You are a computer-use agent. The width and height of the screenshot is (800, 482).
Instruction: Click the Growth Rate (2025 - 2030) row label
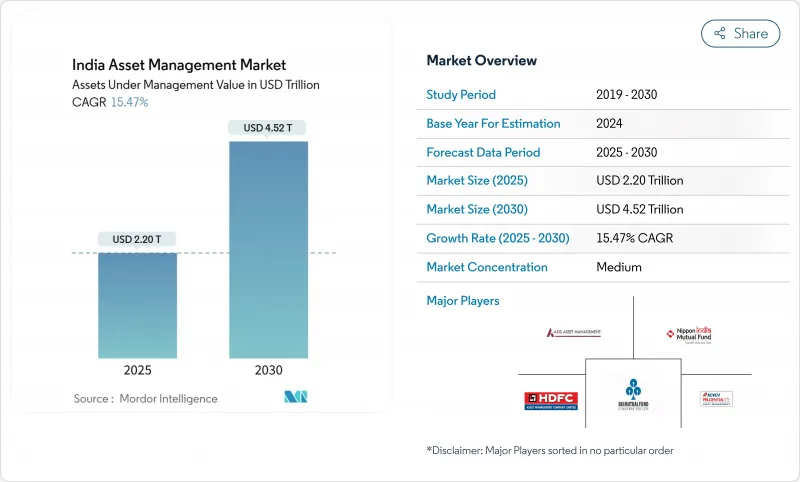499,238
